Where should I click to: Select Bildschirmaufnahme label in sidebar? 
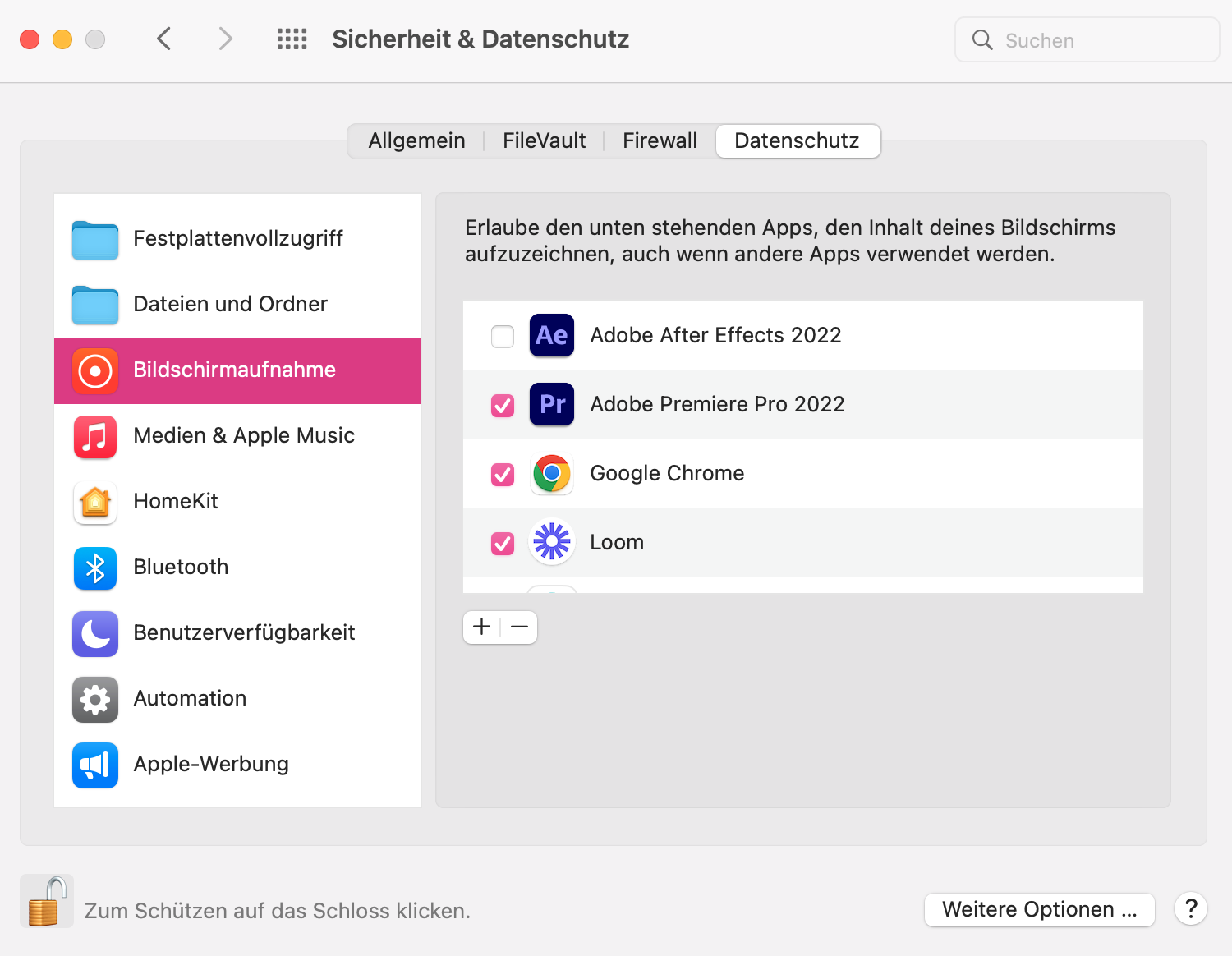[x=234, y=370]
